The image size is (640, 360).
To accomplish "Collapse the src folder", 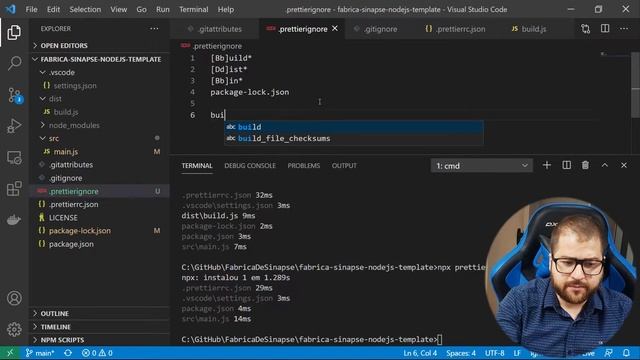I will [53, 138].
